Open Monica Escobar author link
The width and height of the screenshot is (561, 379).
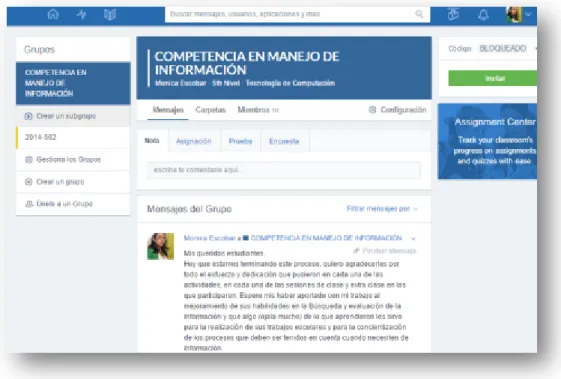[x=209, y=238]
